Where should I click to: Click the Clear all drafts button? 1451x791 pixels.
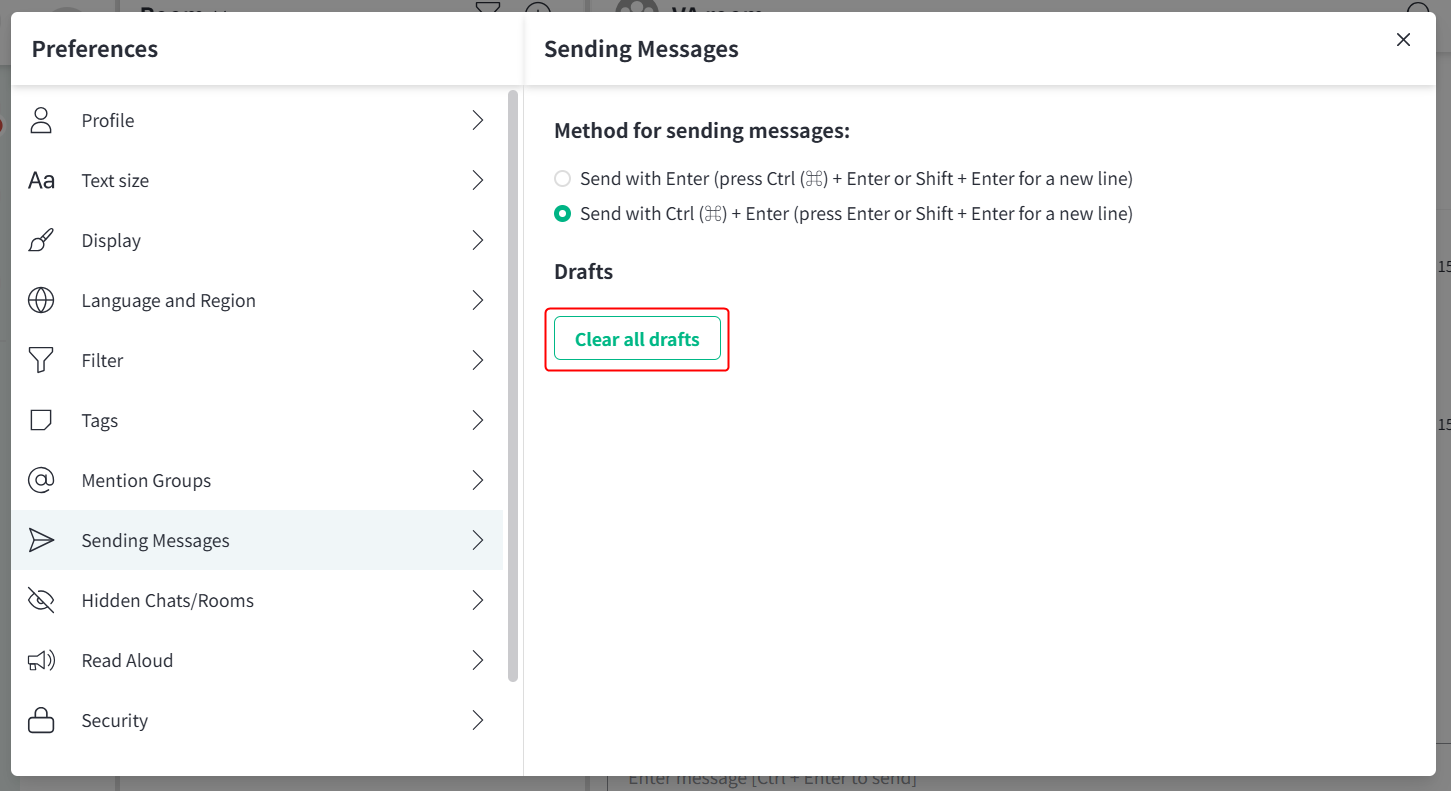(637, 339)
